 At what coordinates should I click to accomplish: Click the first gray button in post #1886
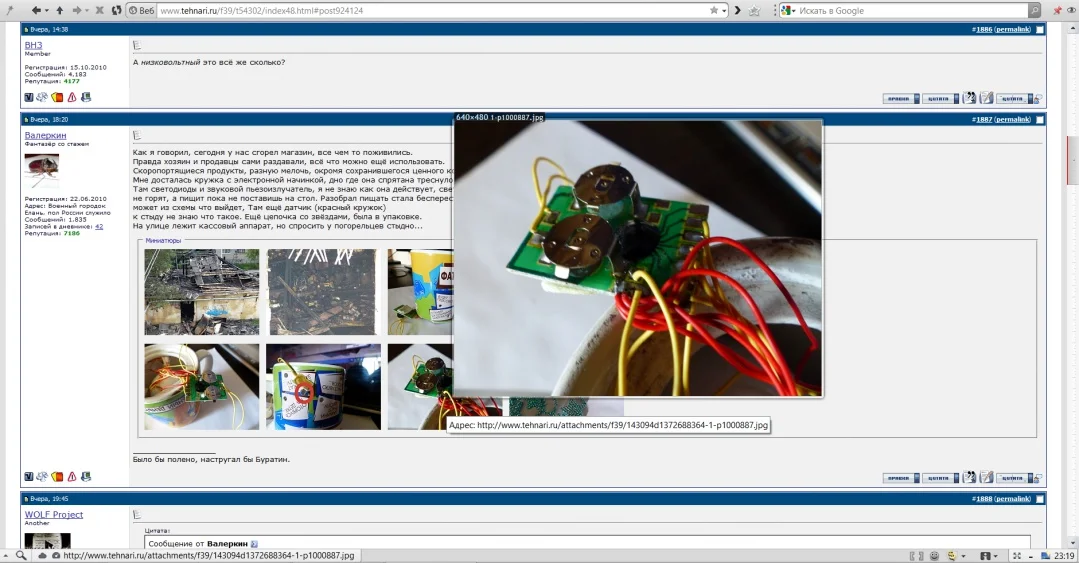(901, 98)
